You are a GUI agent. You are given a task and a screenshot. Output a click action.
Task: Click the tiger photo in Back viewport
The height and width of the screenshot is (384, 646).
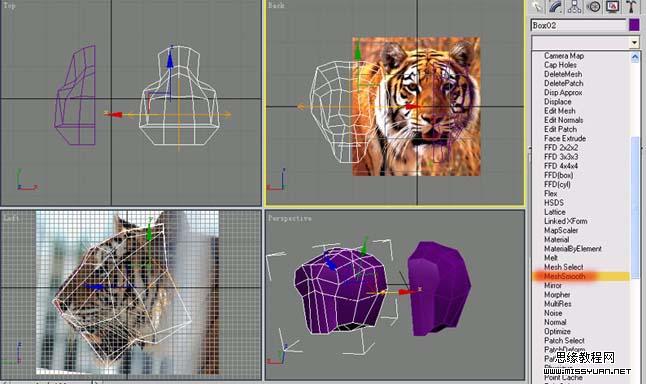[416, 106]
